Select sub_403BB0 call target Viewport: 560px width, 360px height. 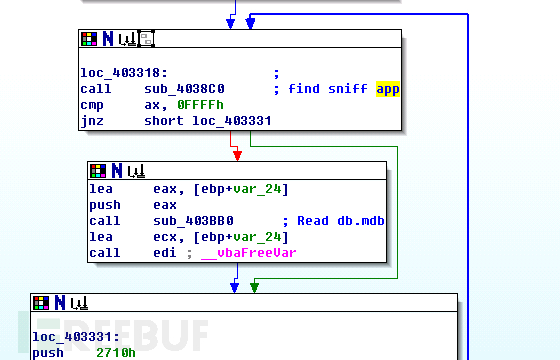(x=194, y=221)
